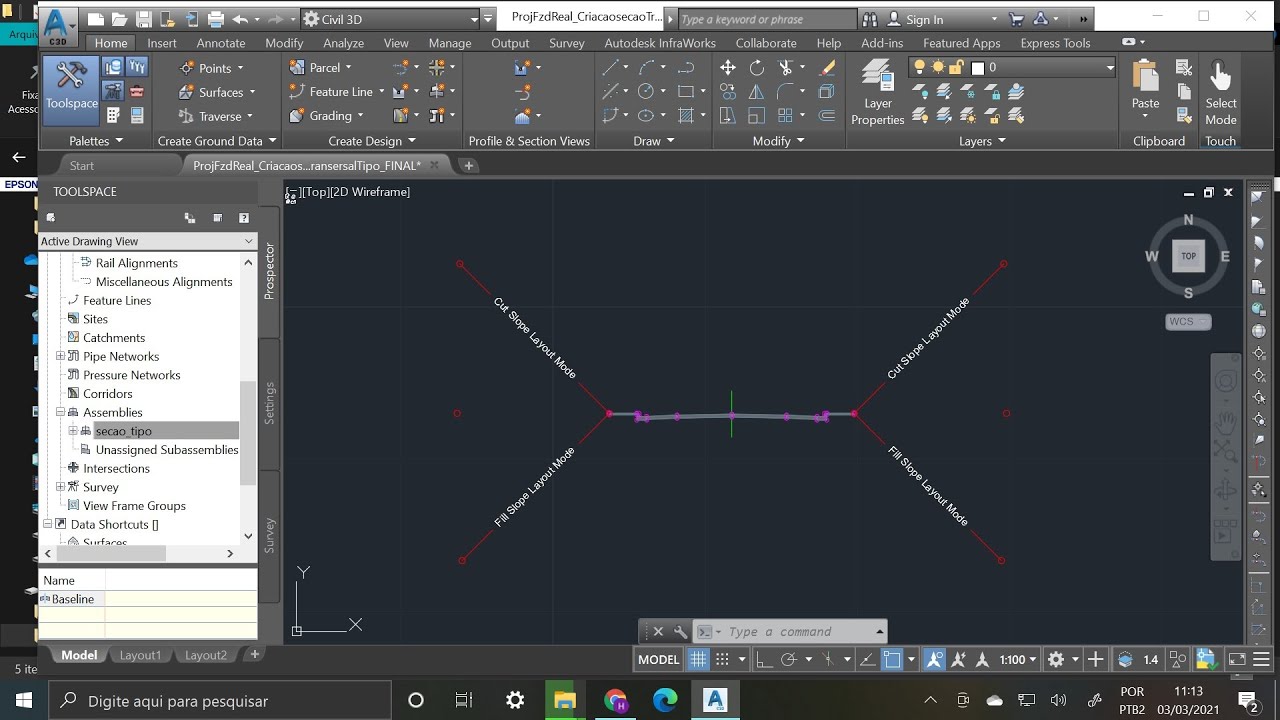Open the Survey vertical tab in Toolspace
Screen dimensions: 1280x720
[x=269, y=535]
